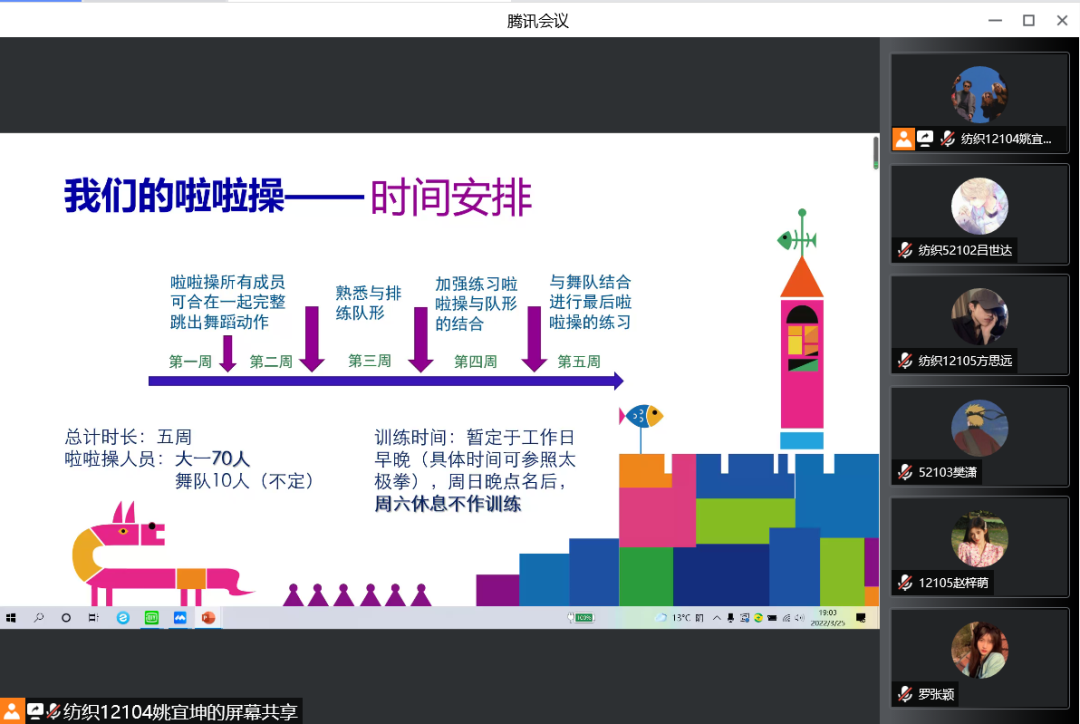
Task: Open the PowerPoint icon in the shared taskbar
Action: pos(209,618)
